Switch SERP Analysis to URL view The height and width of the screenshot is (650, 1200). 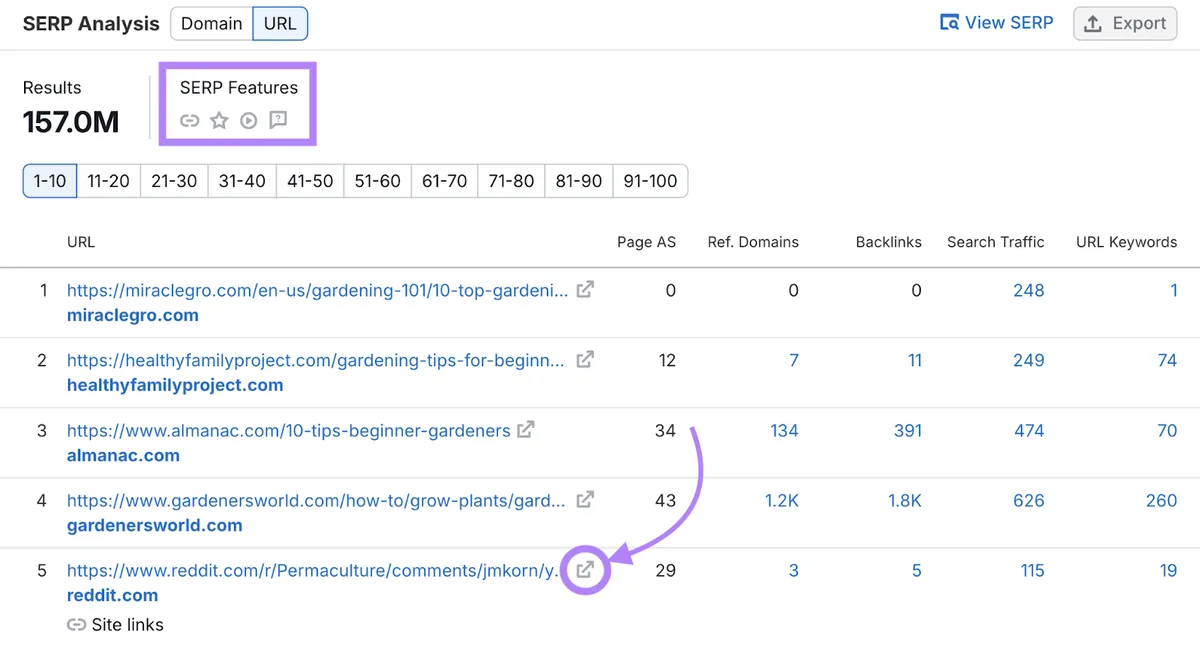(280, 23)
